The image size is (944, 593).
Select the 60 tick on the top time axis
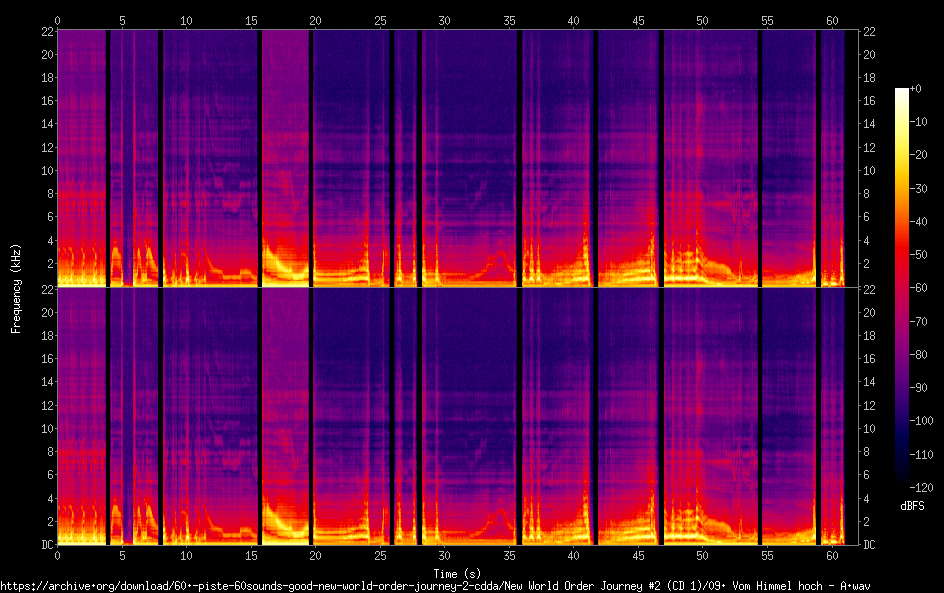coord(831,20)
